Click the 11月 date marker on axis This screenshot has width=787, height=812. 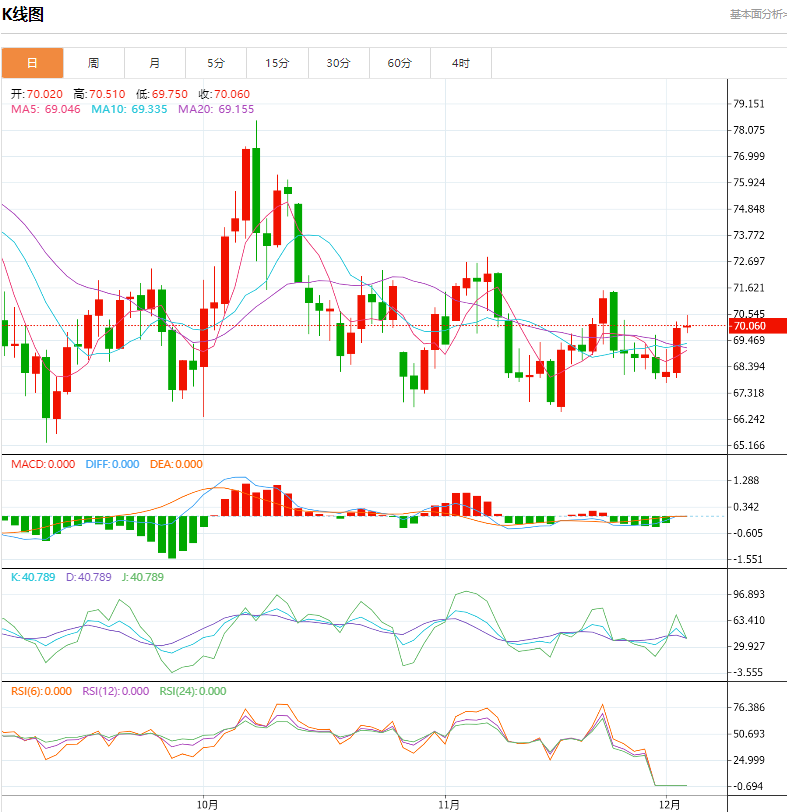(x=448, y=803)
